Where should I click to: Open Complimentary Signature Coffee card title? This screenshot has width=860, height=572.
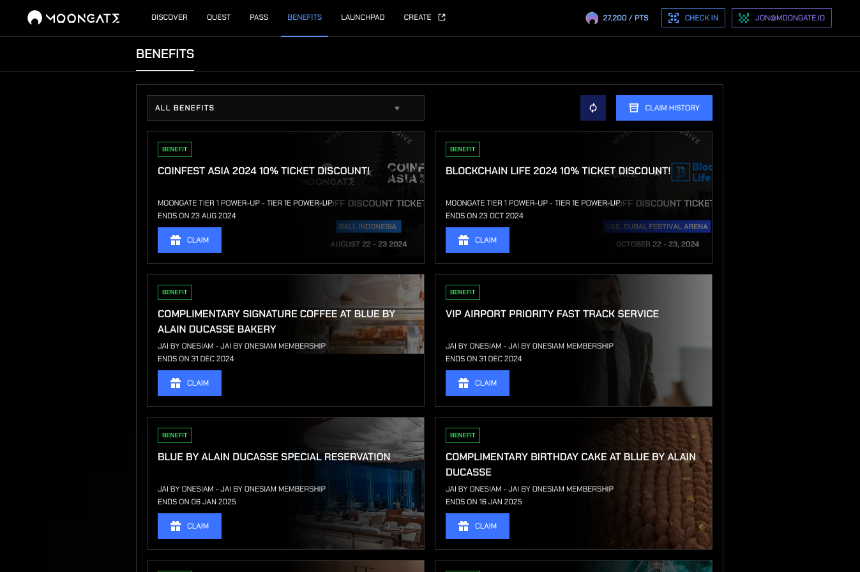[x=276, y=321]
